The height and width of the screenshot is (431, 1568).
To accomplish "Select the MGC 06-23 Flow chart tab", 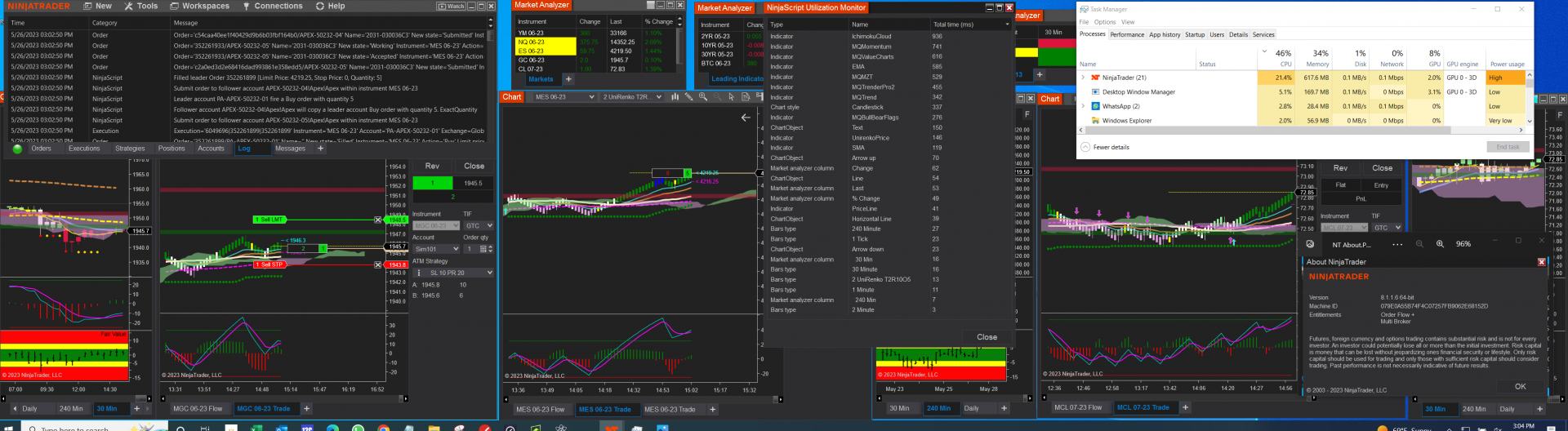I will tap(197, 408).
